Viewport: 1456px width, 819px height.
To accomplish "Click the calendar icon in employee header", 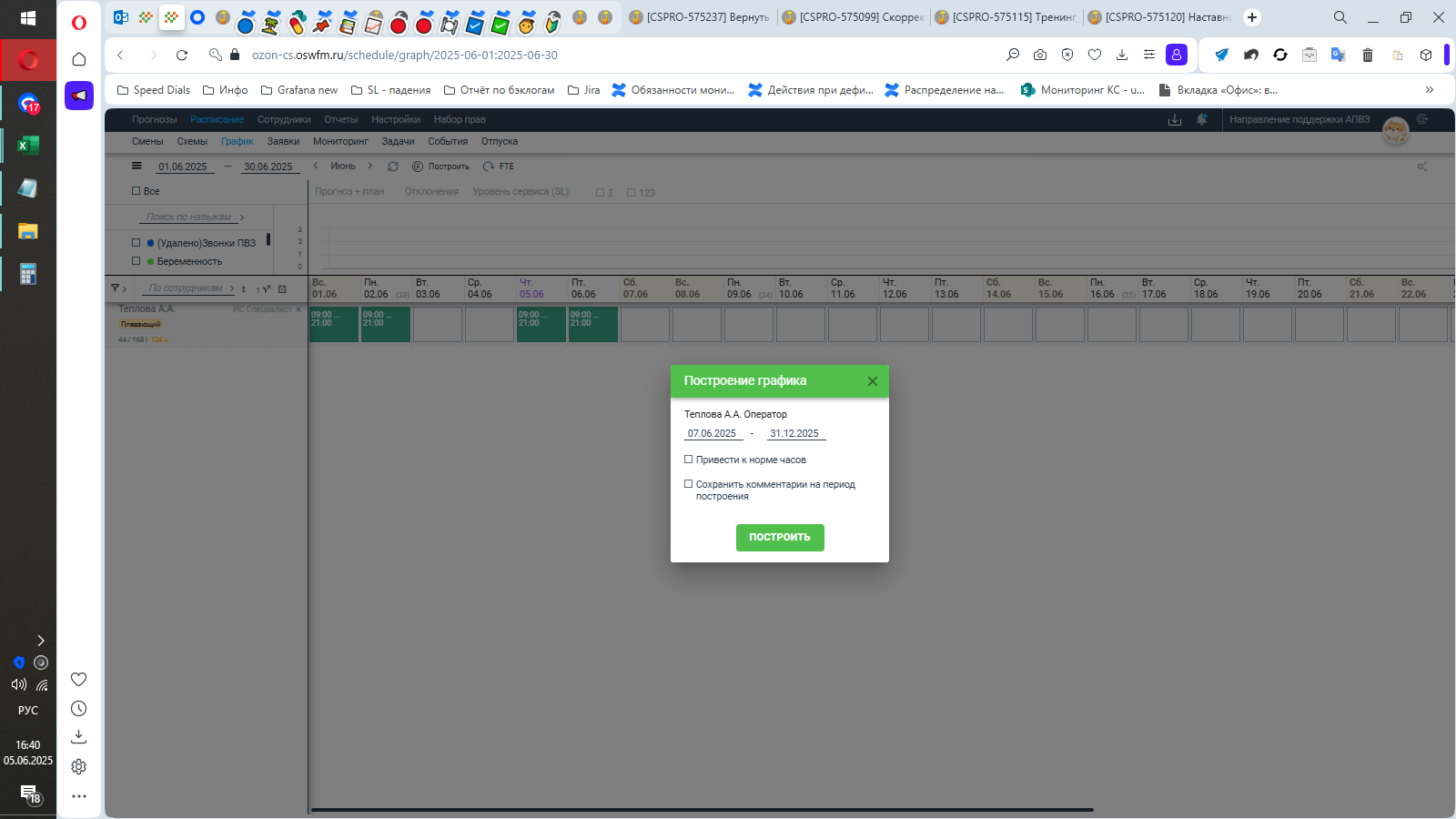I will click(282, 288).
